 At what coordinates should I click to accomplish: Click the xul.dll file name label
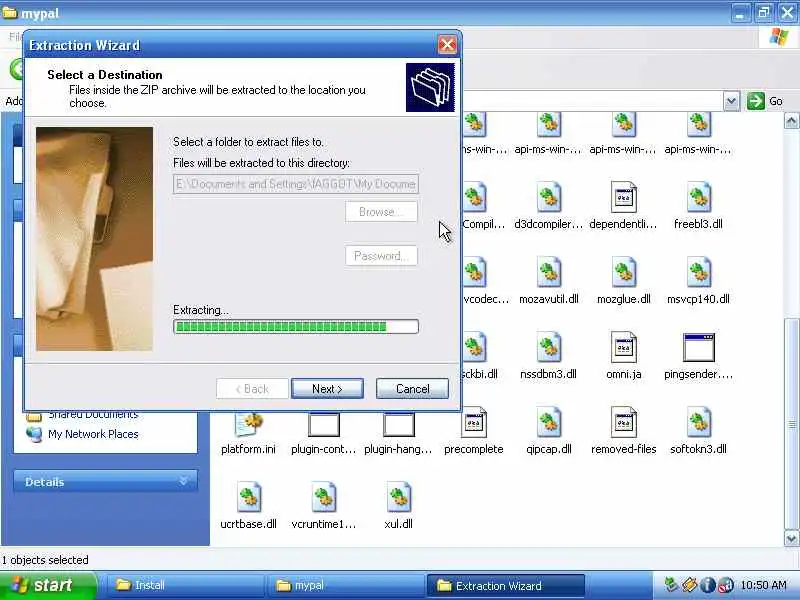398,524
